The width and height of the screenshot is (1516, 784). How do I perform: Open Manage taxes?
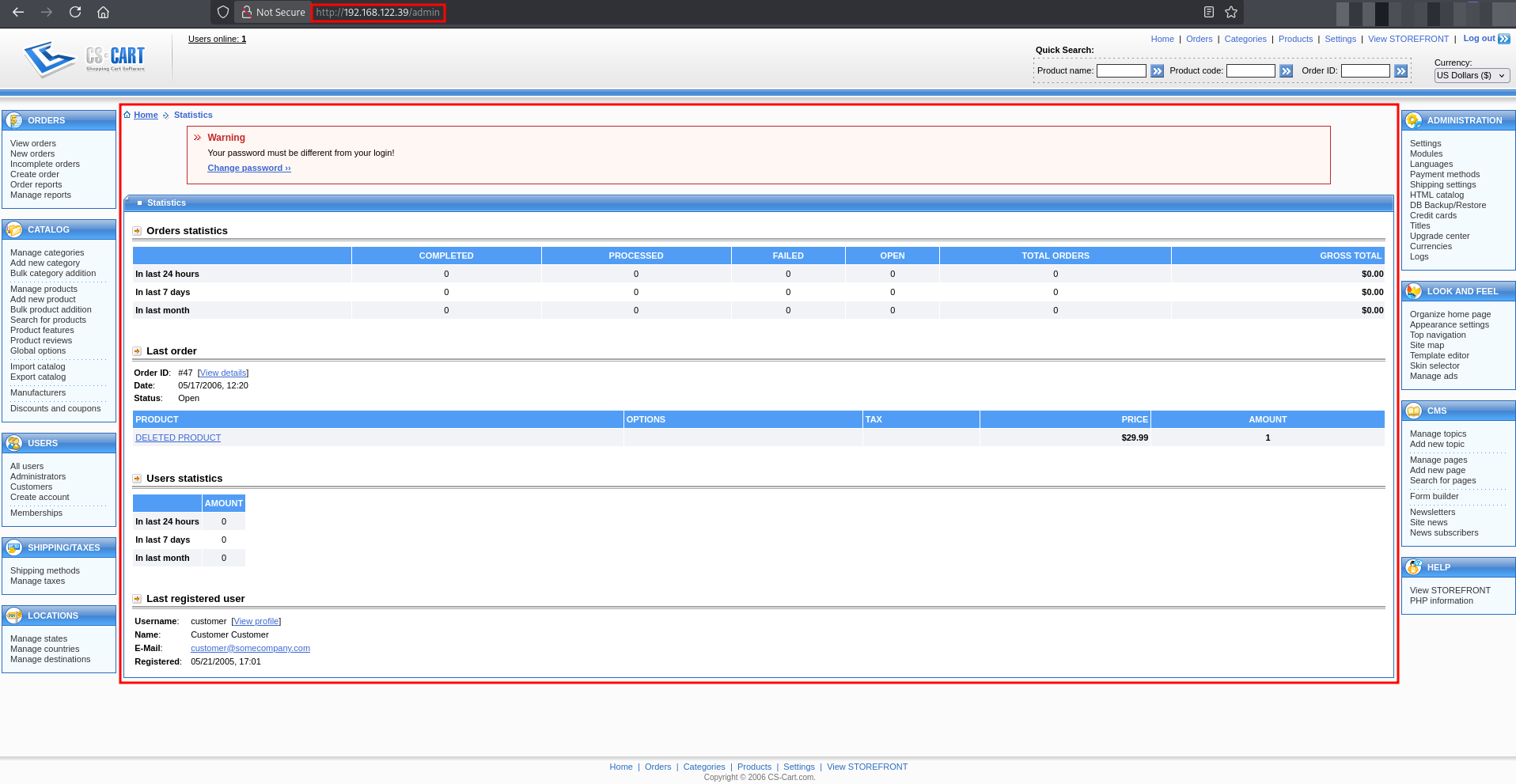[x=37, y=581]
